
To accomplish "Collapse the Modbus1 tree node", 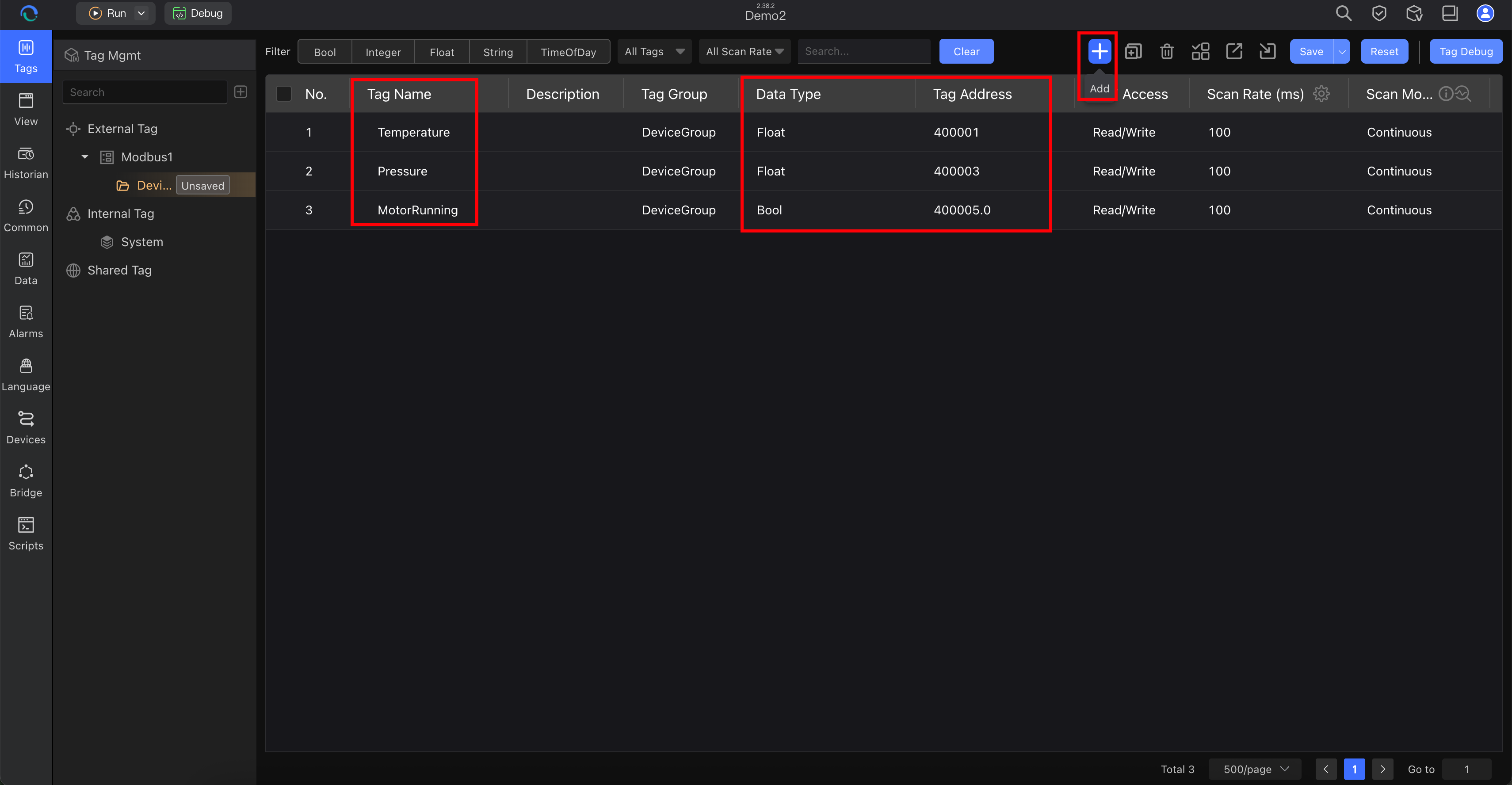I will click(x=84, y=156).
